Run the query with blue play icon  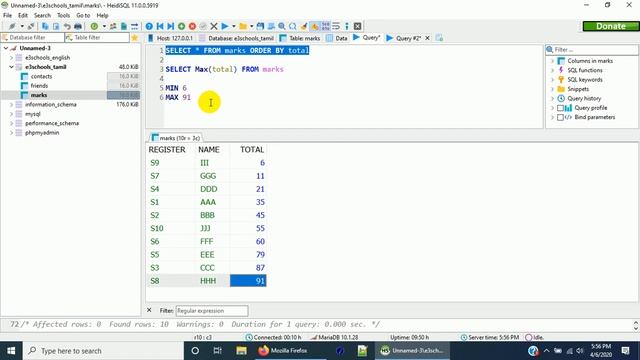(x=225, y=26)
